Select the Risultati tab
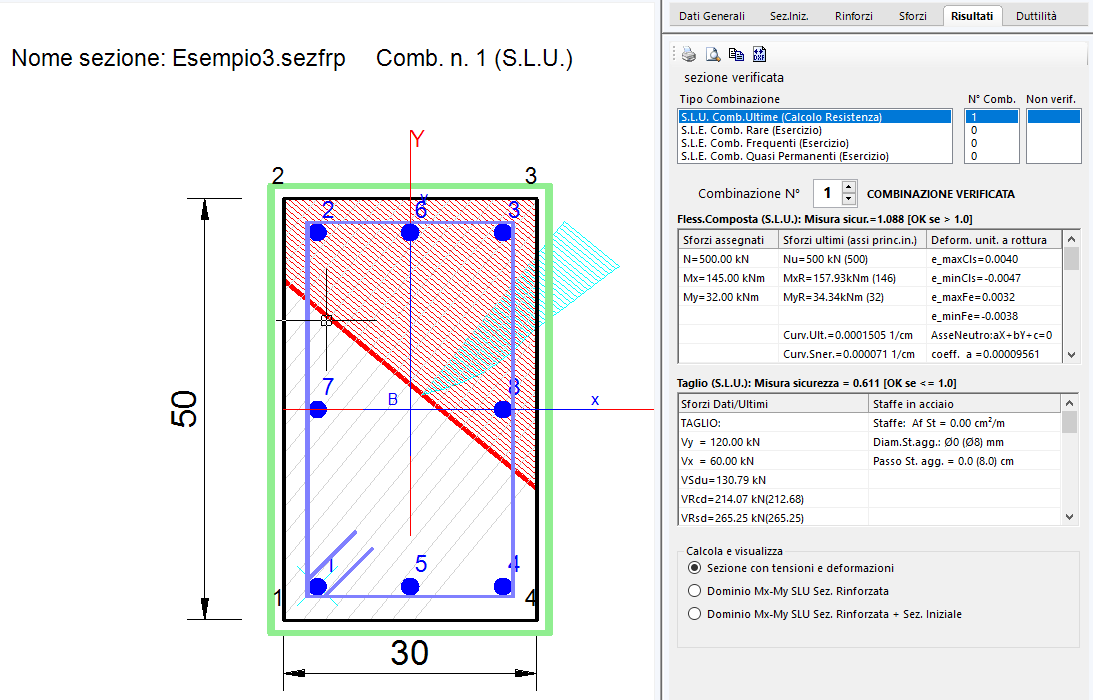Viewport: 1093px width, 700px height. point(972,15)
